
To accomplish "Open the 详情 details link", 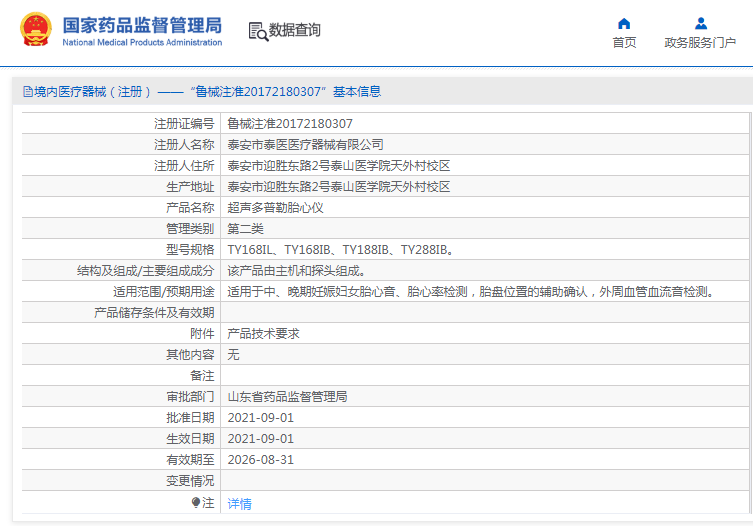I will point(239,503).
